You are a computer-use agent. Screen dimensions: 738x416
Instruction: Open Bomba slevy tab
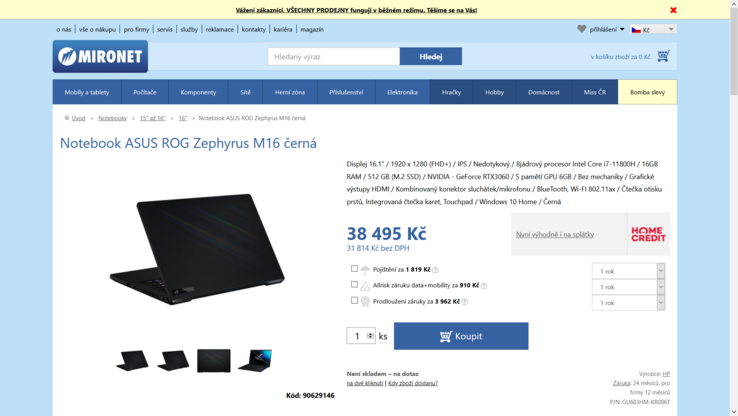[648, 92]
